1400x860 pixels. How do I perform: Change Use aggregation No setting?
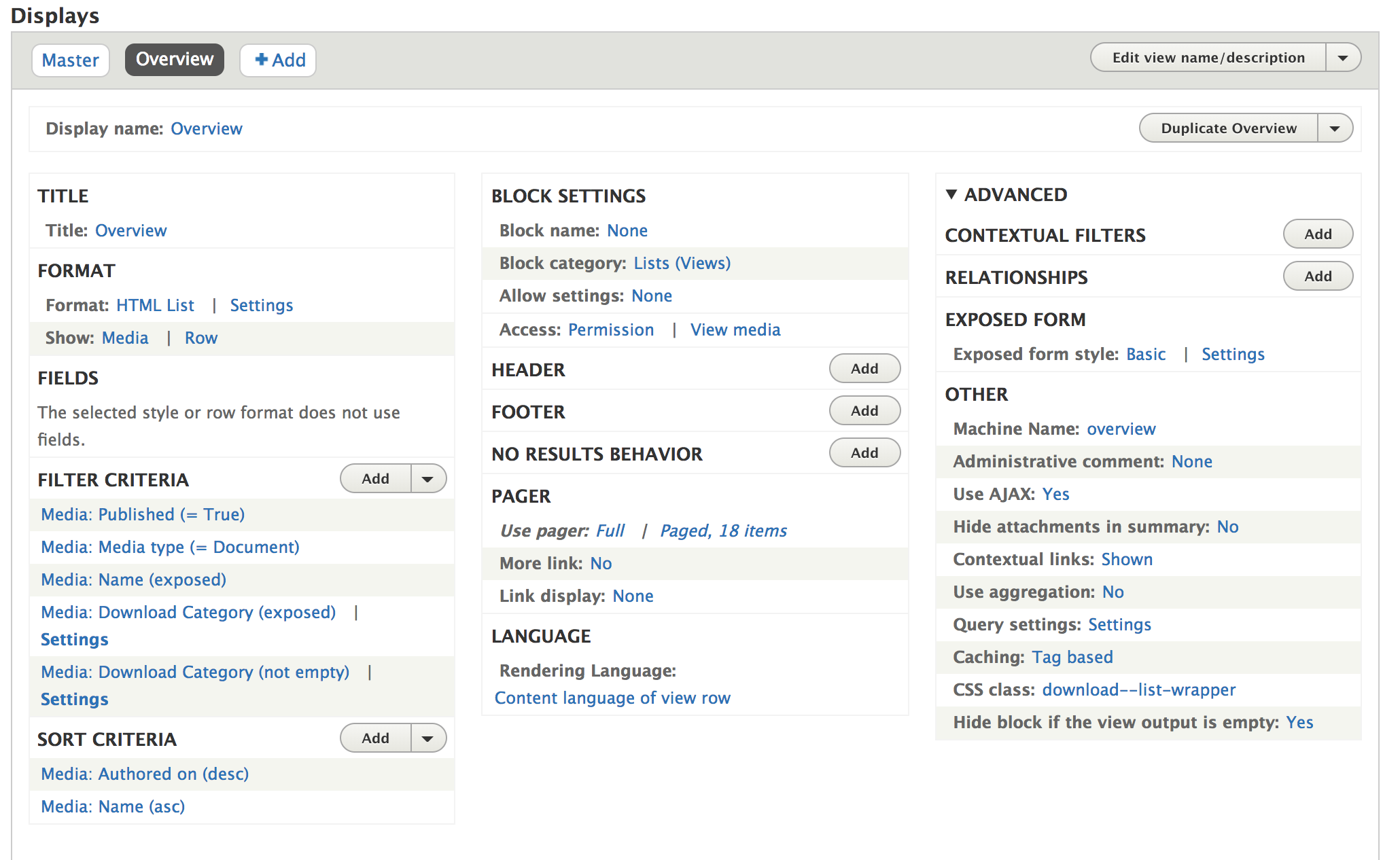tap(1113, 592)
